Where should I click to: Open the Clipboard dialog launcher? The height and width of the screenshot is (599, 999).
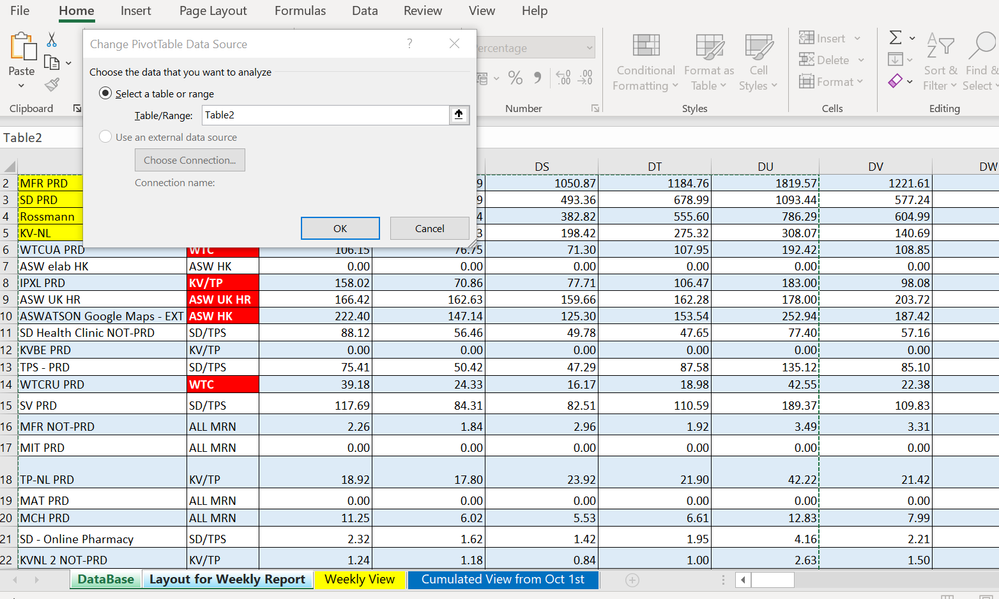pyautogui.click(x=77, y=108)
